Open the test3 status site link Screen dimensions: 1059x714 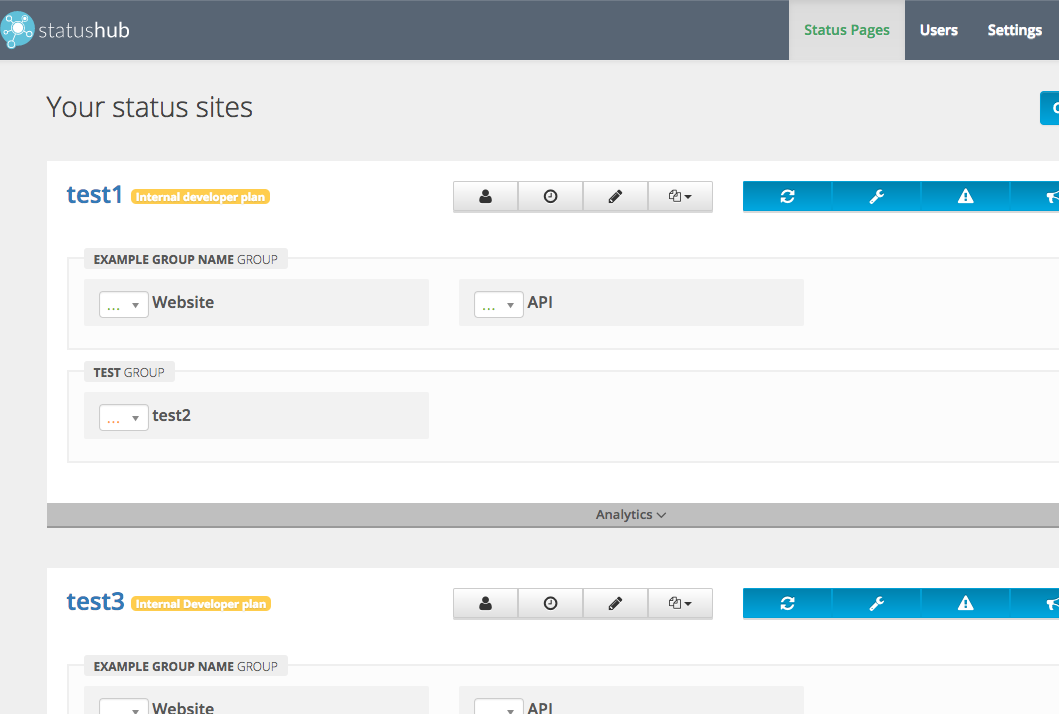[95, 601]
